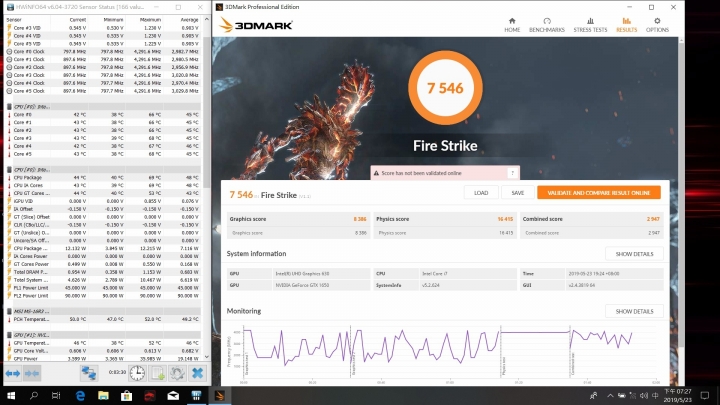Click the 7 546 score circle

(445, 88)
